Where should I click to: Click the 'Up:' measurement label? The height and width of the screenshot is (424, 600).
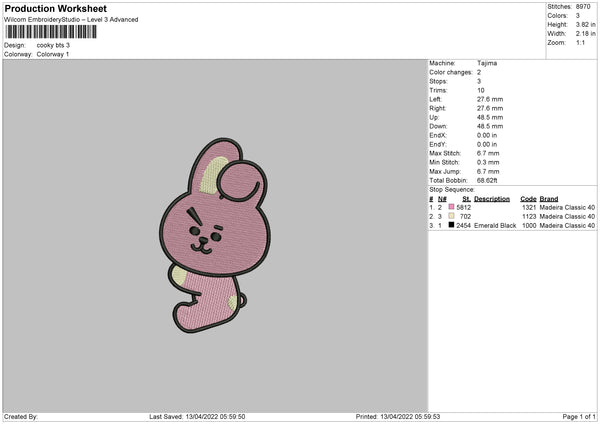tap(434, 117)
